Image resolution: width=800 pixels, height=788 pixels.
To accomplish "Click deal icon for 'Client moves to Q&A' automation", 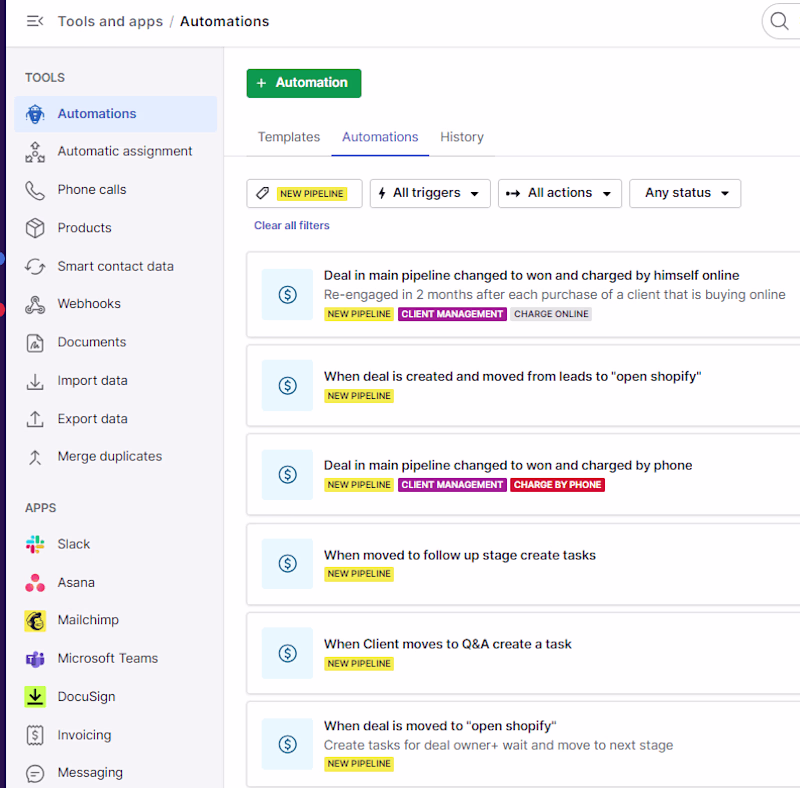I will [287, 653].
